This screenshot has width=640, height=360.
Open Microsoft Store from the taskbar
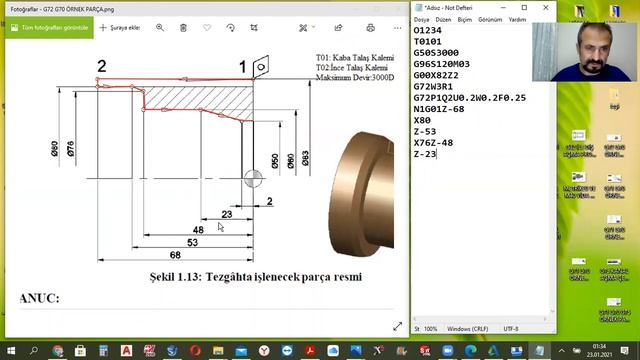(x=80, y=351)
